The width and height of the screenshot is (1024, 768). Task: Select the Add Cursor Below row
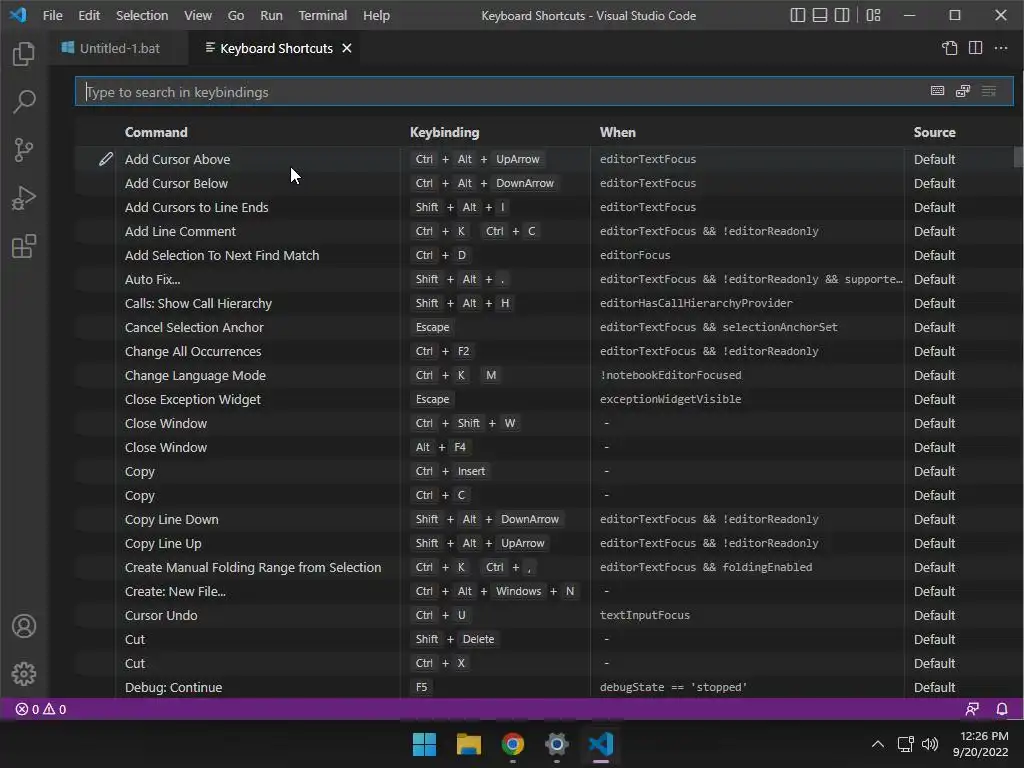point(543,184)
